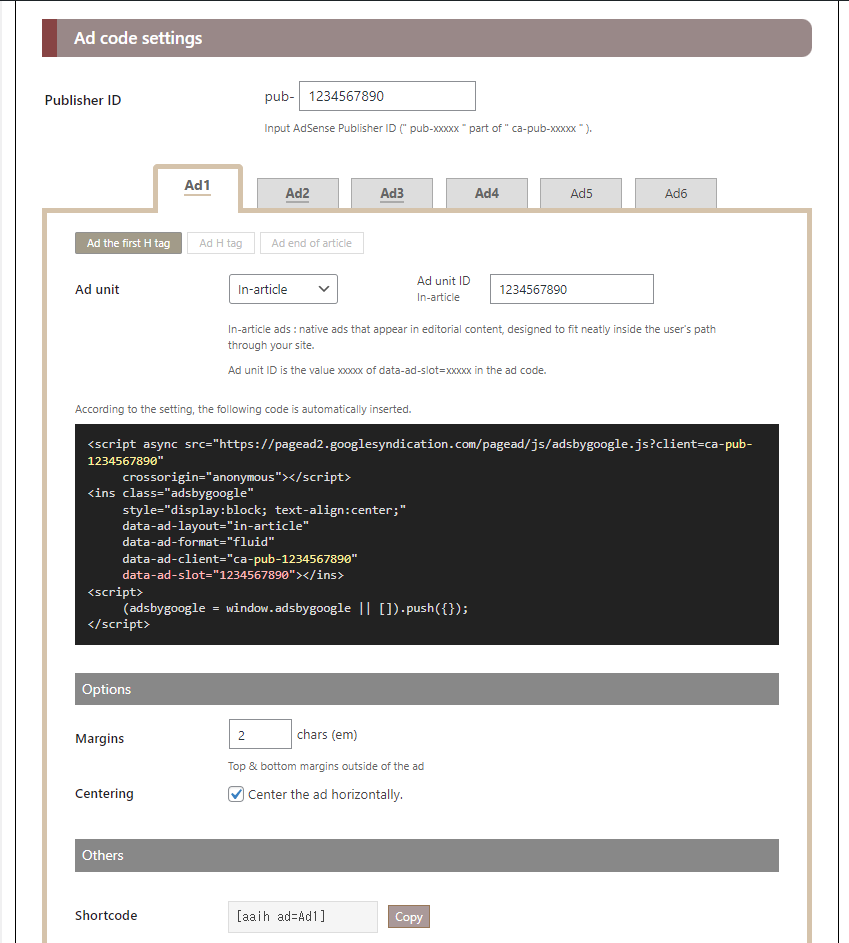
Task: Click the 'Shortcode' label
Action: click(106, 915)
